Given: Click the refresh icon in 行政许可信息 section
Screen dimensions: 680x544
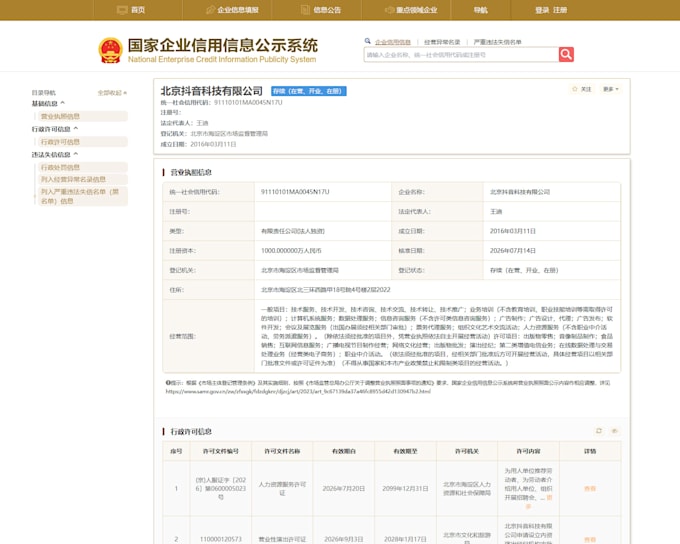Looking at the screenshot, I should pyautogui.click(x=599, y=431).
